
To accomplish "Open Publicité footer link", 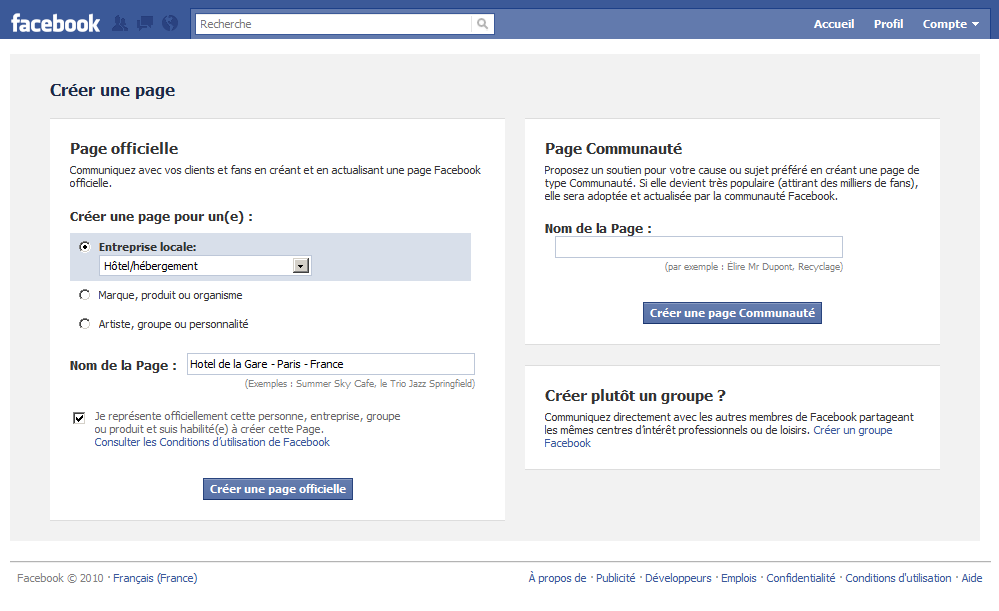I will (x=615, y=578).
